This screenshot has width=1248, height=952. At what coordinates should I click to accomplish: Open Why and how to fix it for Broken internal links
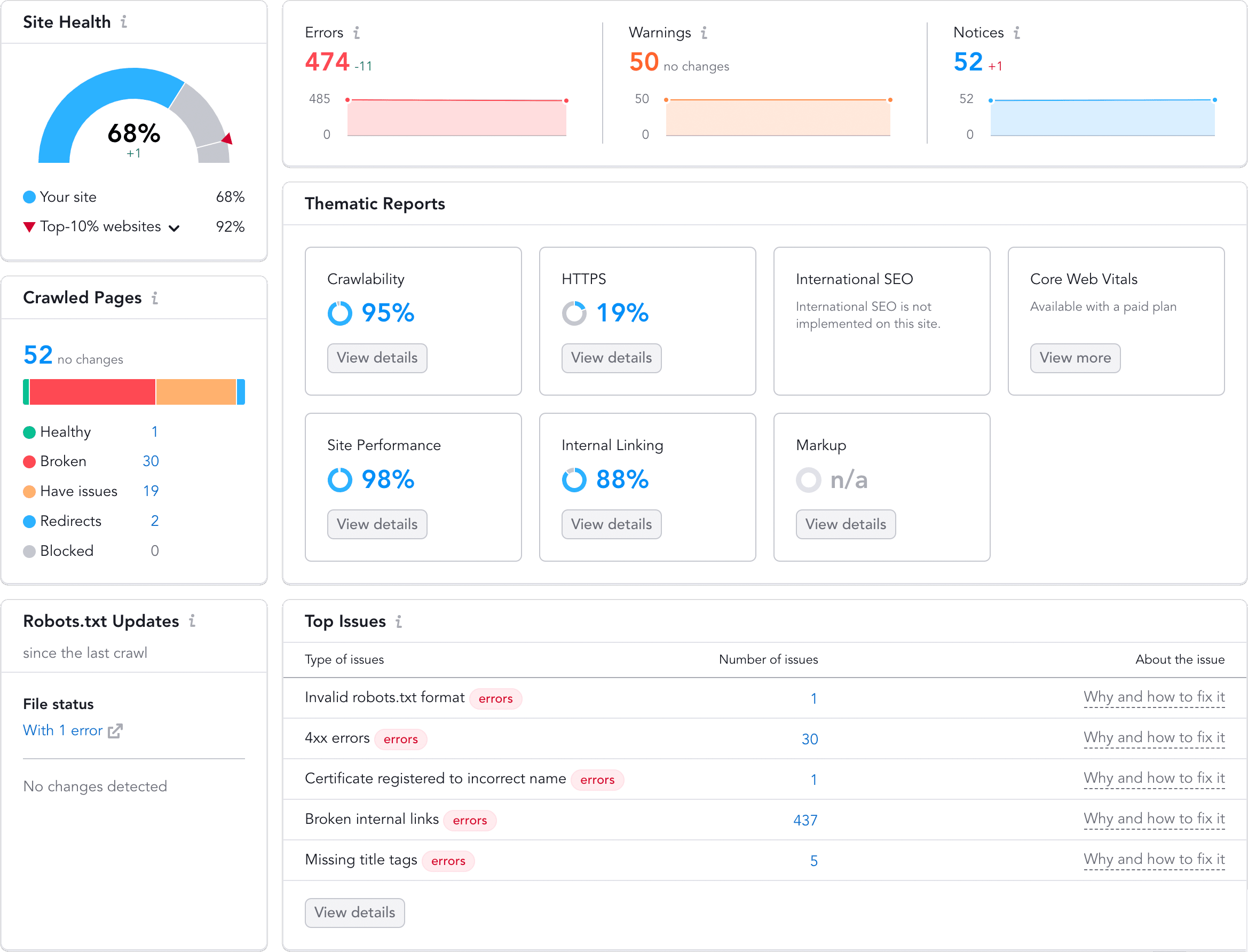[1154, 820]
